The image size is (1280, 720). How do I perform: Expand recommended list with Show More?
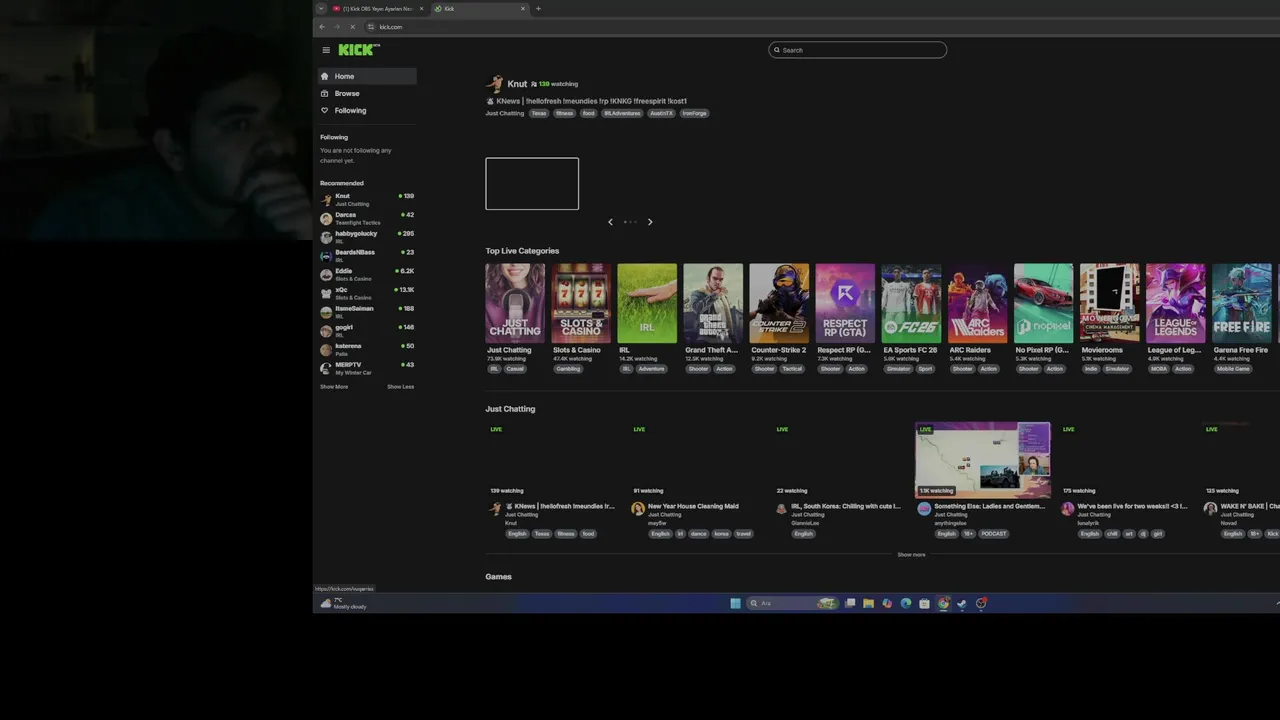click(x=334, y=387)
